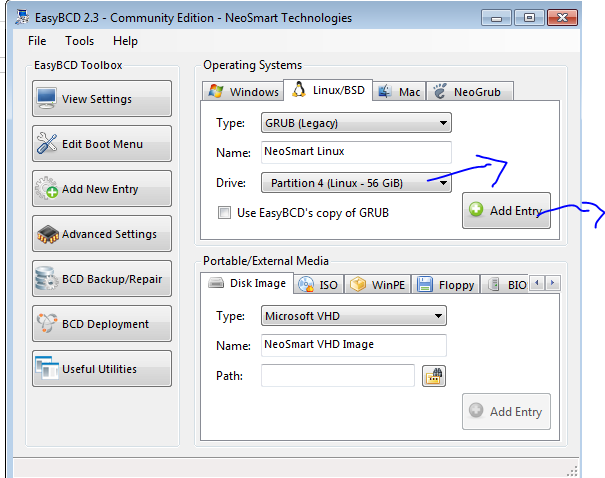
Task: Click the NeoSmart Linux name field
Action: pos(356,152)
